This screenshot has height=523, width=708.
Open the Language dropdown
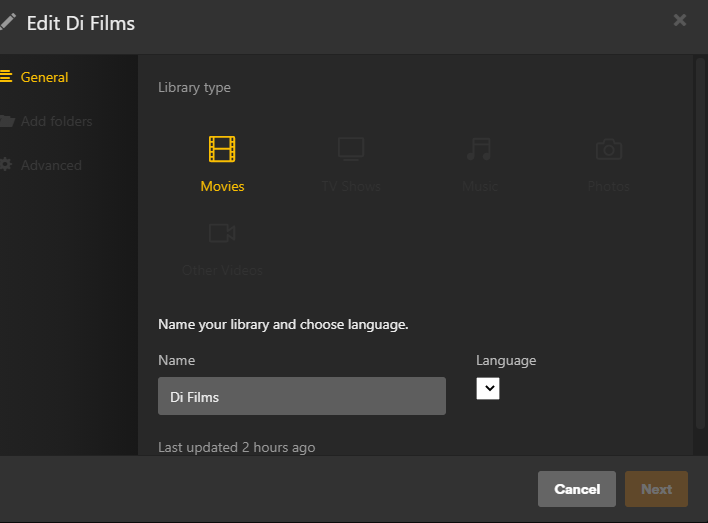(x=488, y=388)
